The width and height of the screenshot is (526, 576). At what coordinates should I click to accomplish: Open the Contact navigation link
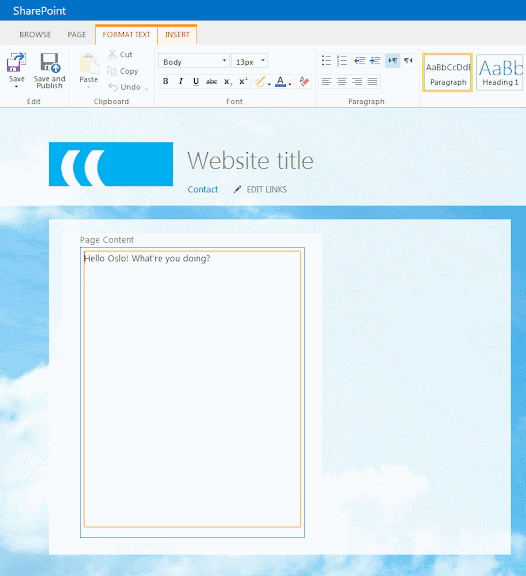203,189
